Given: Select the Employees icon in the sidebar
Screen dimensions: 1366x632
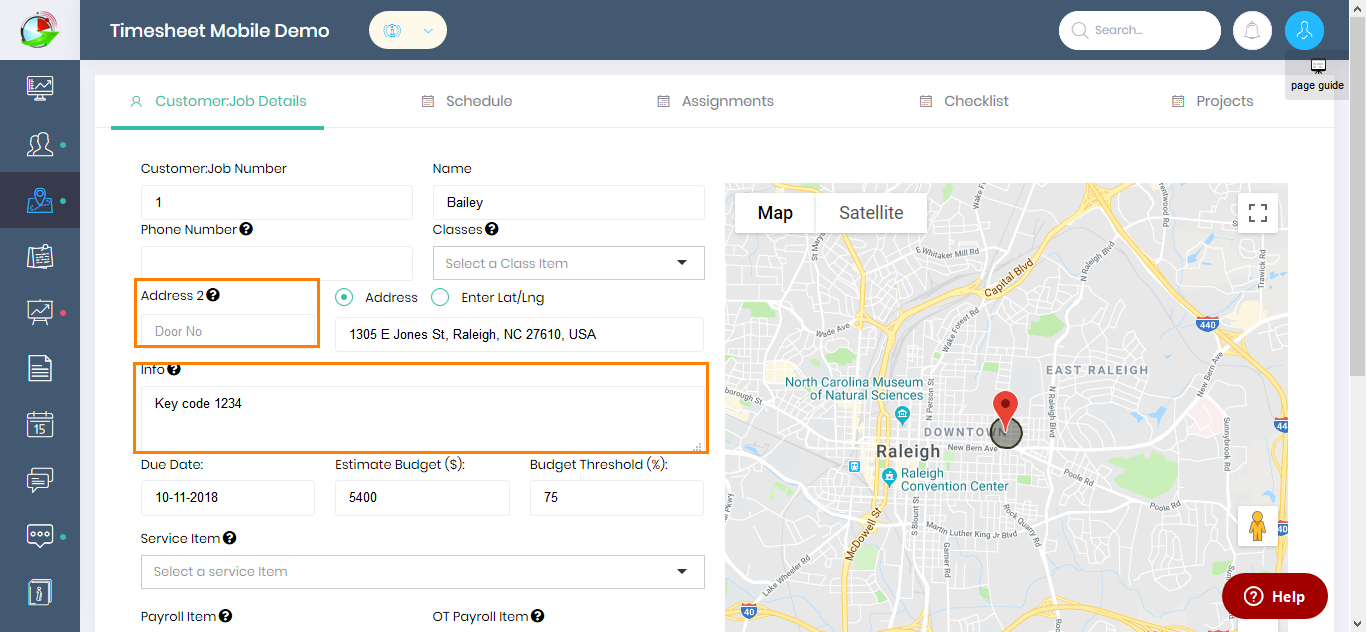Looking at the screenshot, I should [x=40, y=143].
